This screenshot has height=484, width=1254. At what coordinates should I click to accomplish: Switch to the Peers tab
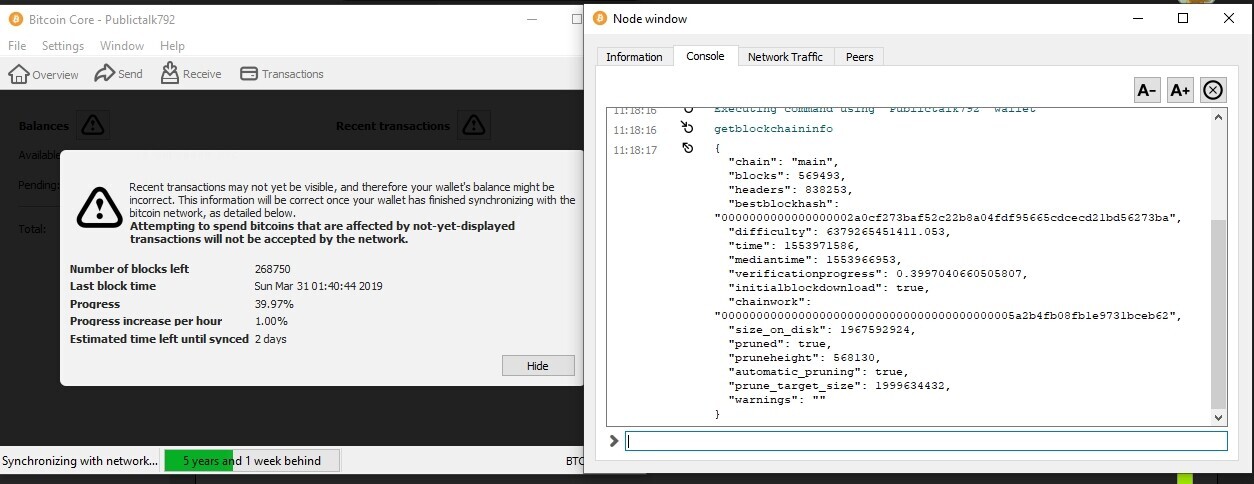(859, 57)
